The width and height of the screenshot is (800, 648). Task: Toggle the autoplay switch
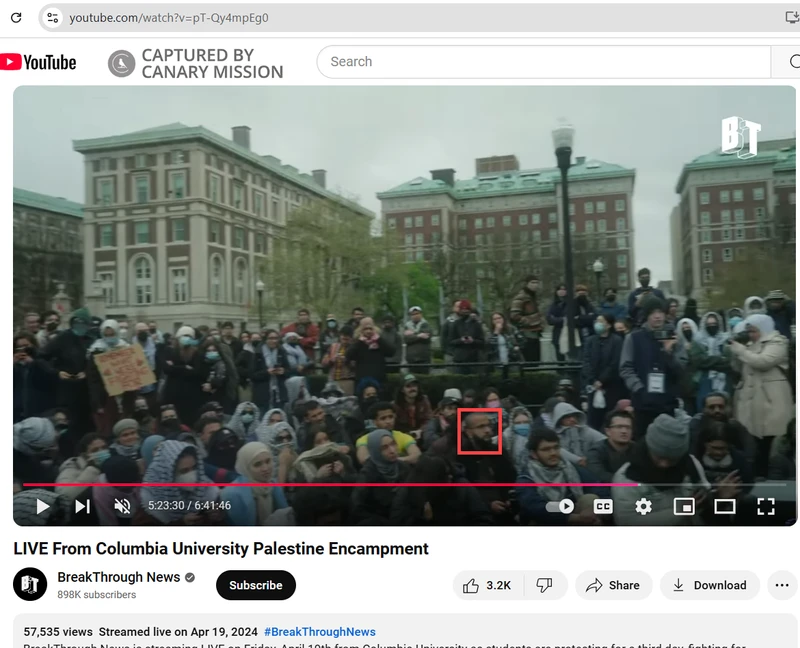[560, 506]
